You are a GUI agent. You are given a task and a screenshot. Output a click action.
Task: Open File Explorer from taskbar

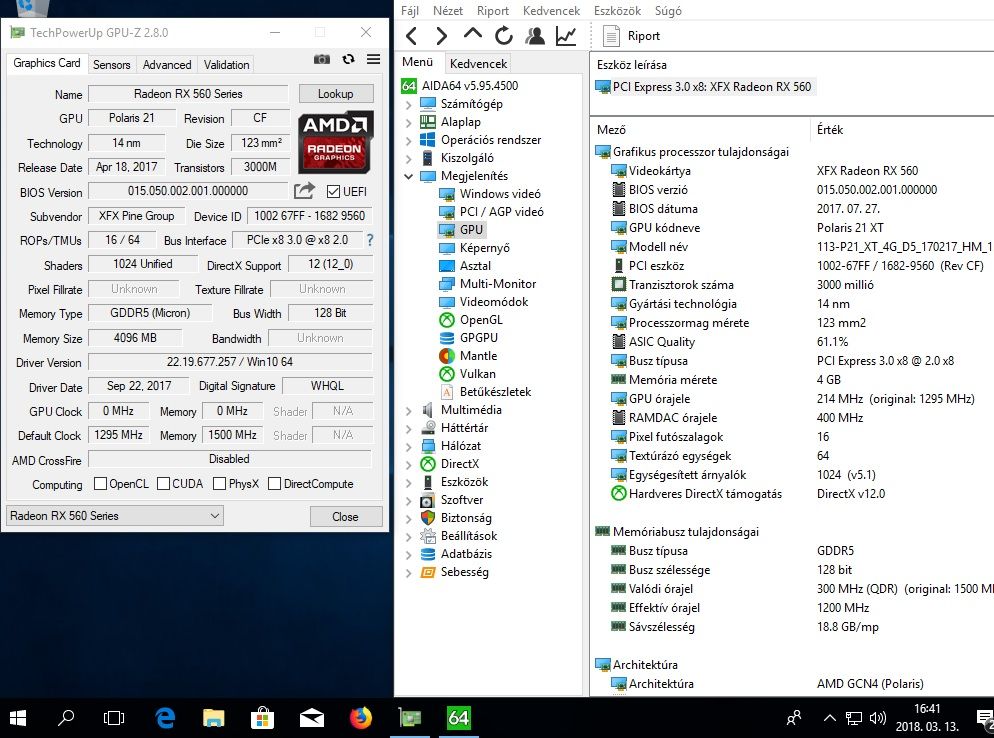click(x=214, y=718)
